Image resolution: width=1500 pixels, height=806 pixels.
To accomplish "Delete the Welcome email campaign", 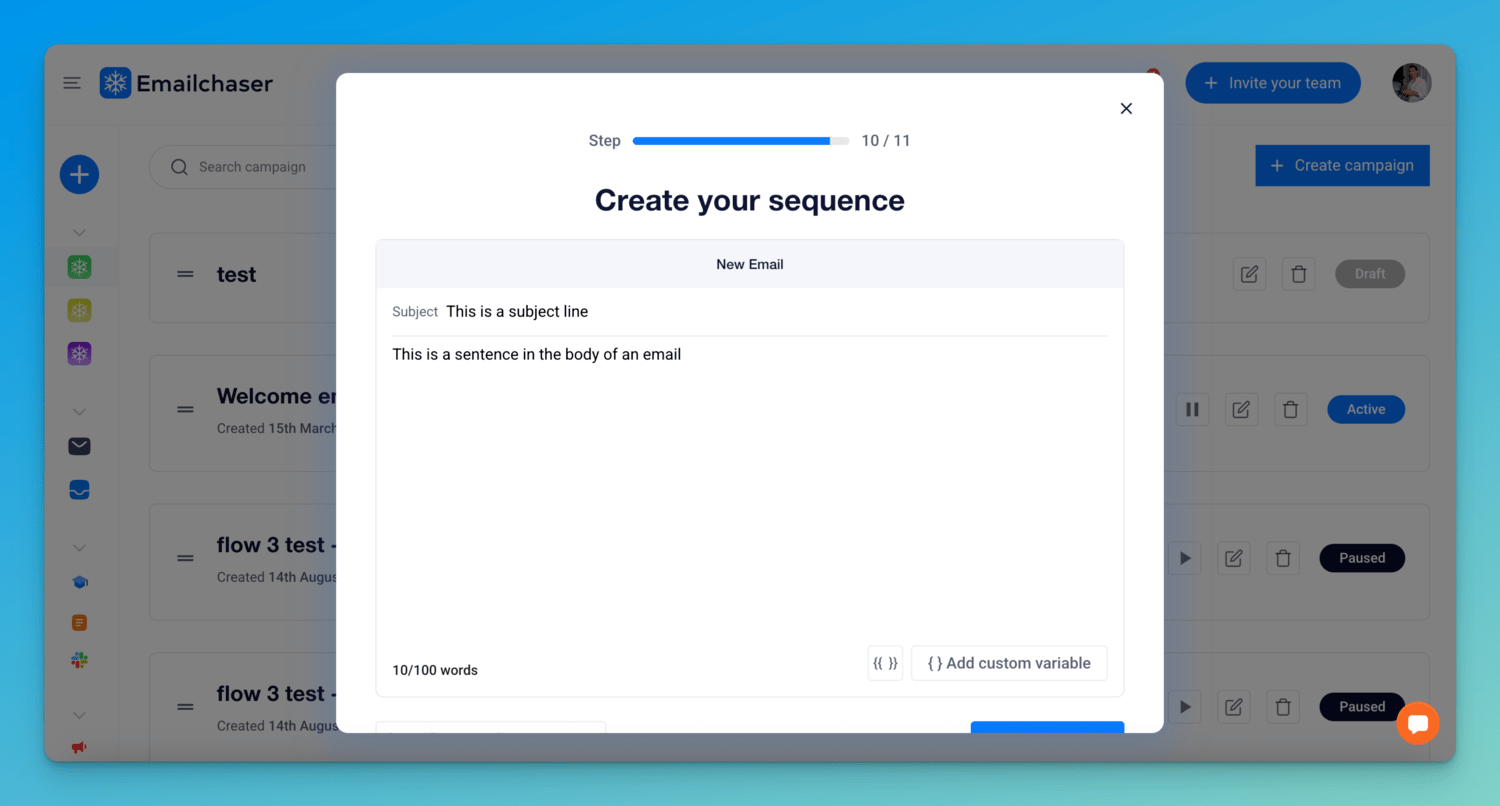I will [1290, 409].
